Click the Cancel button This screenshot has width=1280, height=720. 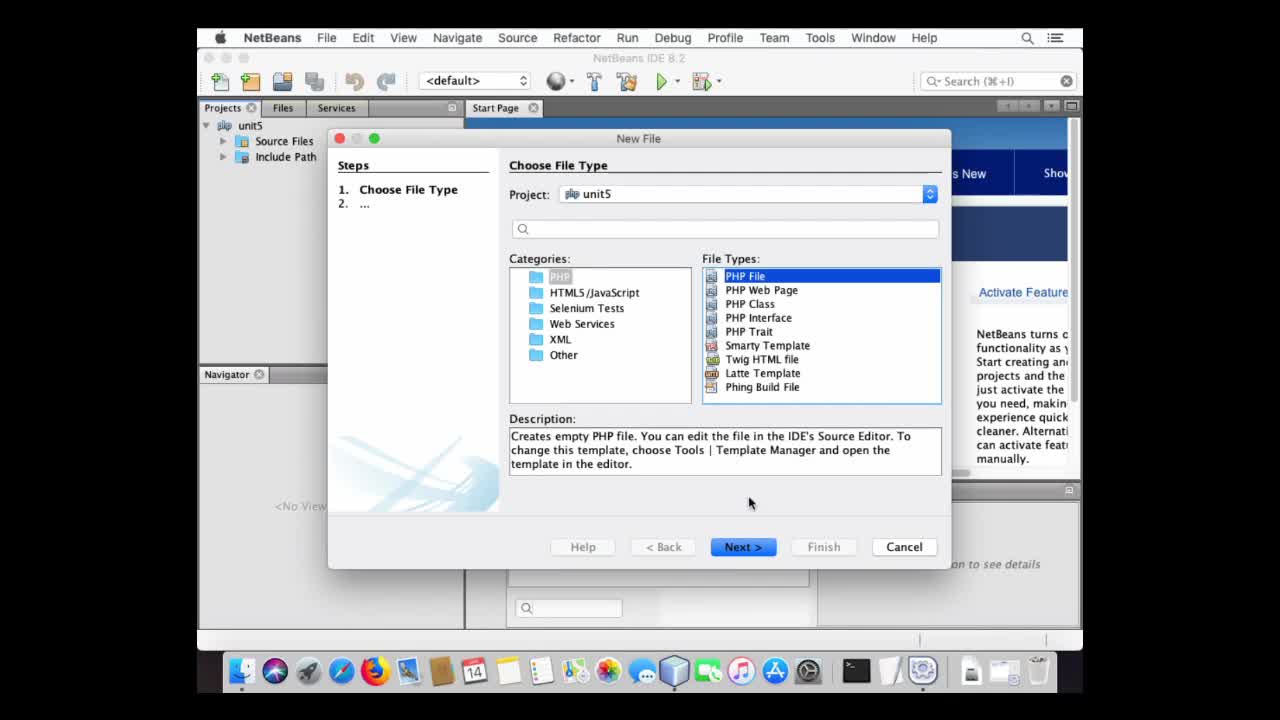pos(904,547)
